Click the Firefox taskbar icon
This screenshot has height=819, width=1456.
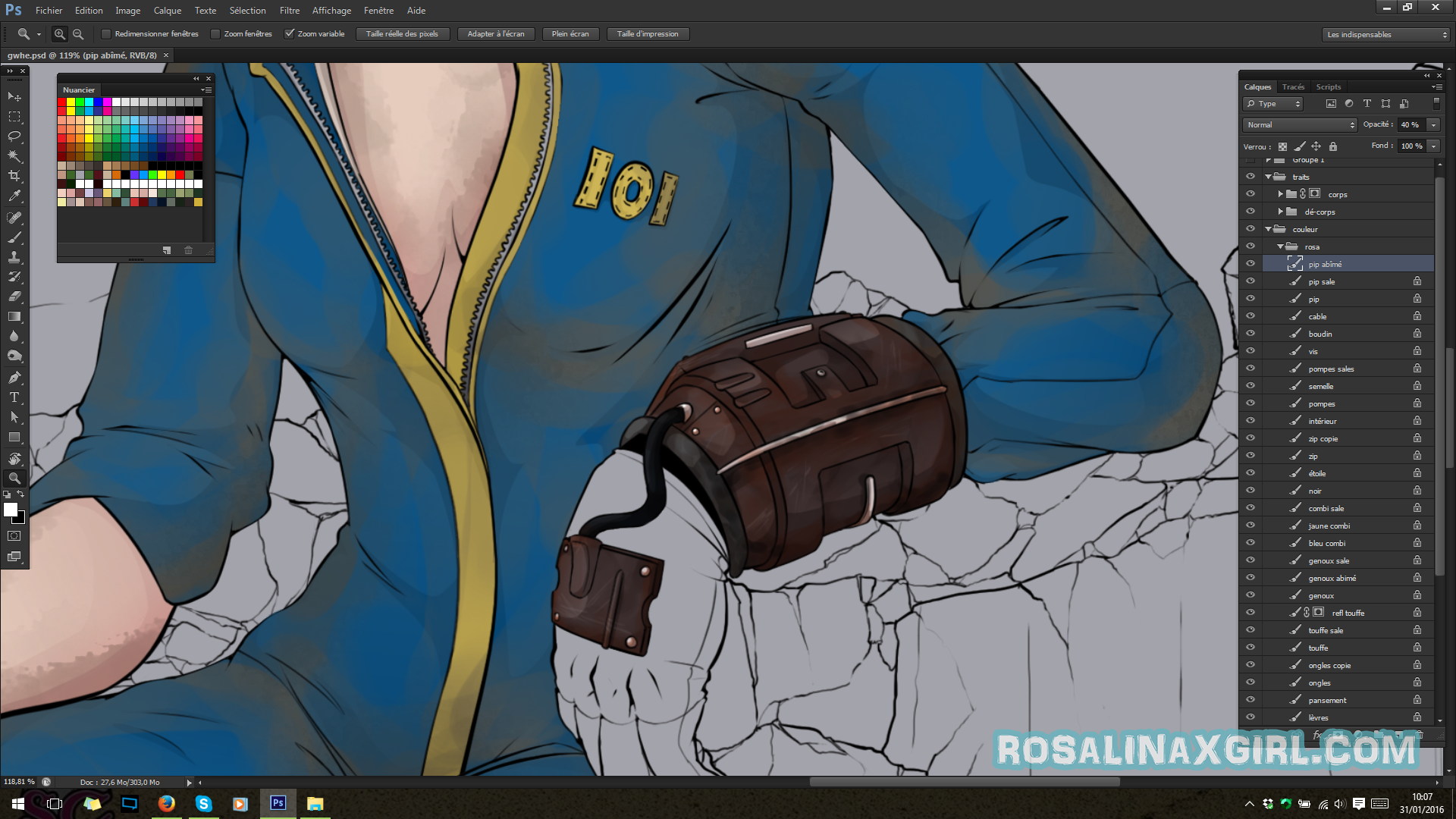click(166, 804)
